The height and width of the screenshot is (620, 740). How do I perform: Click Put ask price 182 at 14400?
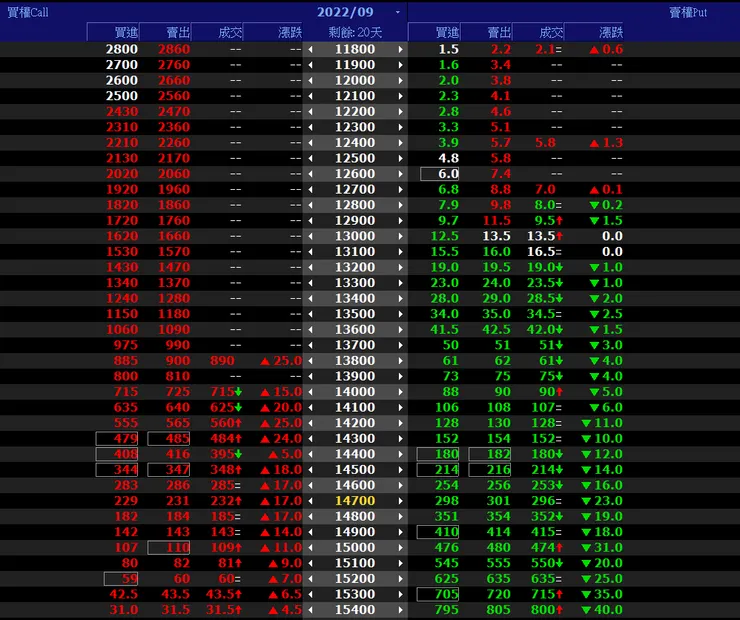[490, 454]
